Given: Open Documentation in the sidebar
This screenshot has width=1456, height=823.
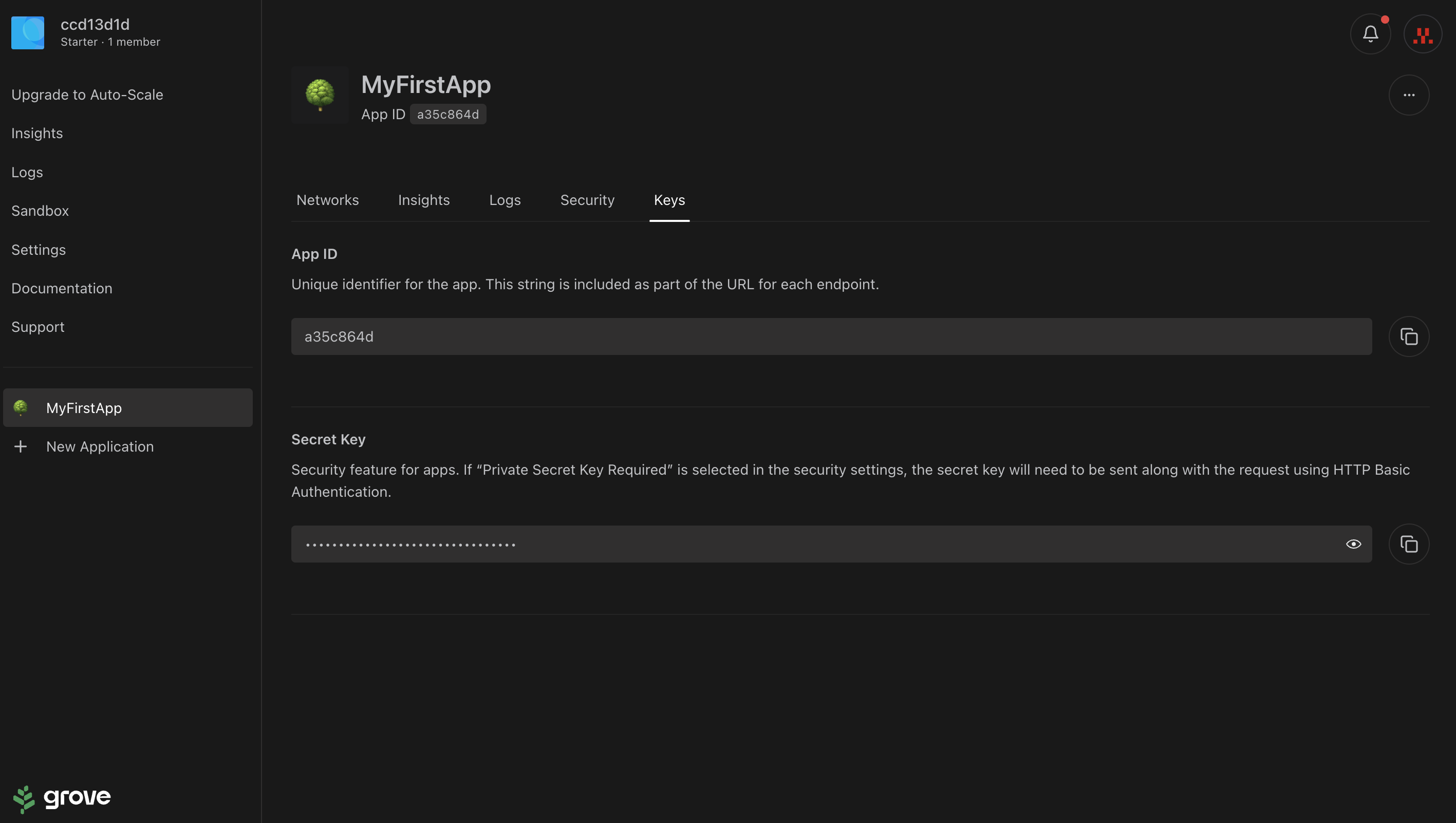Looking at the screenshot, I should point(62,288).
